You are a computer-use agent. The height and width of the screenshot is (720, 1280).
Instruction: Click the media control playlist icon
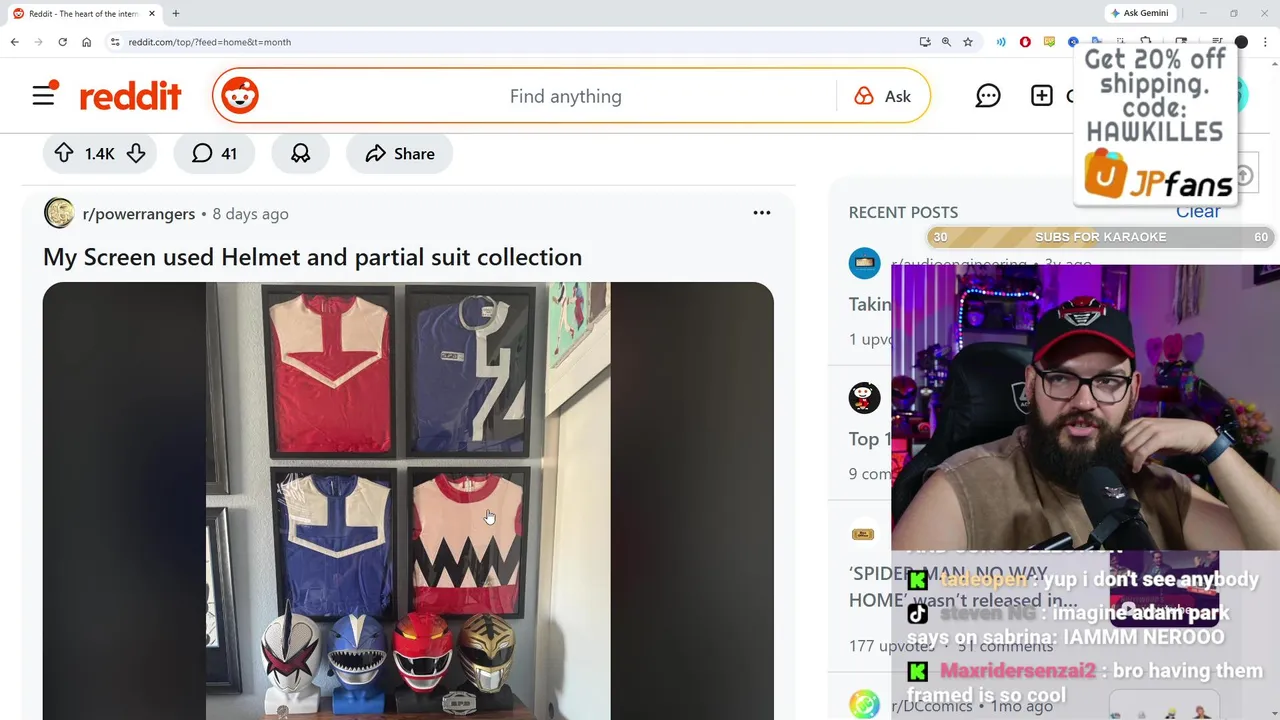(1217, 42)
